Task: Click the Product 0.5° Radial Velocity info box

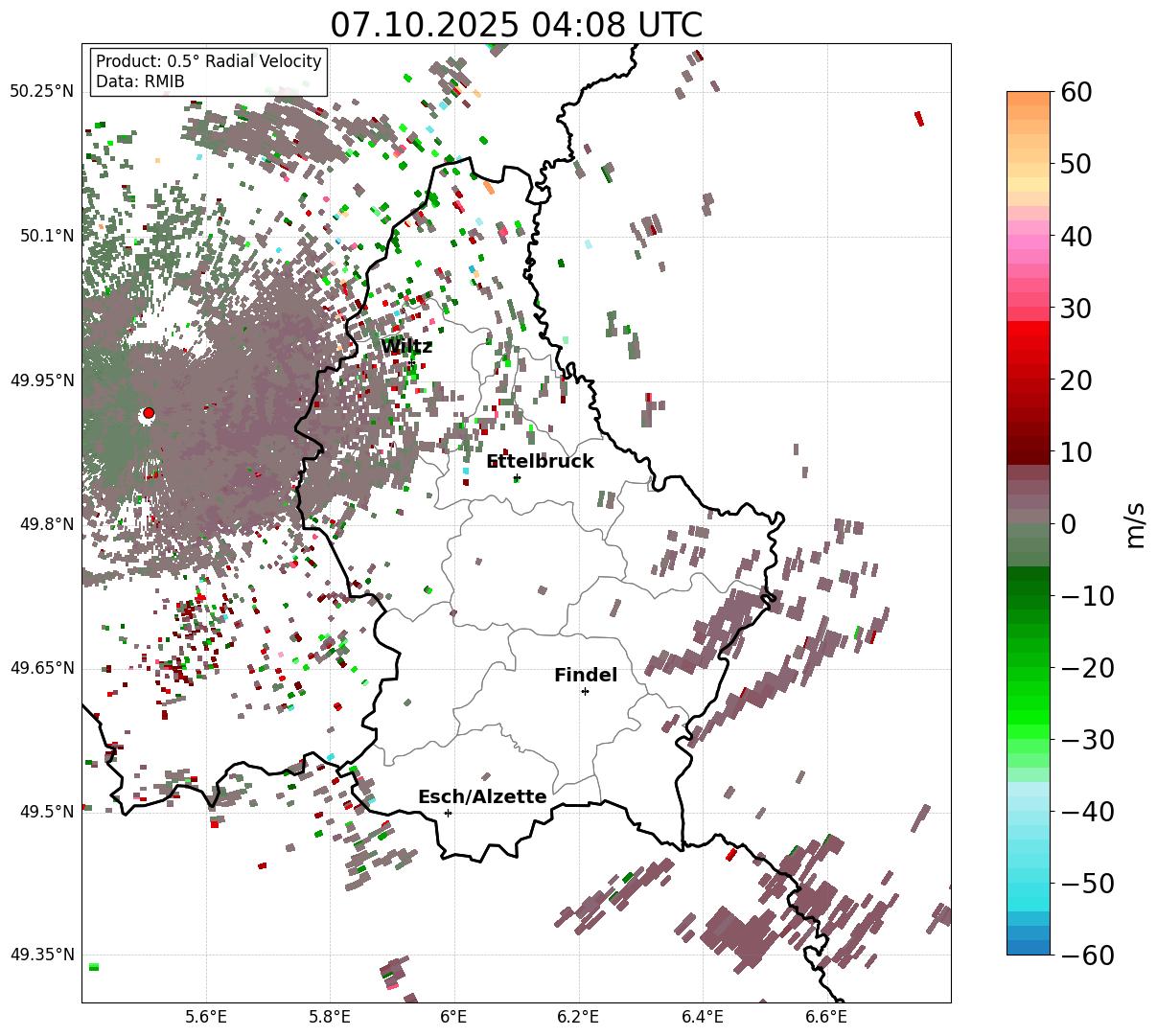Action: [209, 72]
